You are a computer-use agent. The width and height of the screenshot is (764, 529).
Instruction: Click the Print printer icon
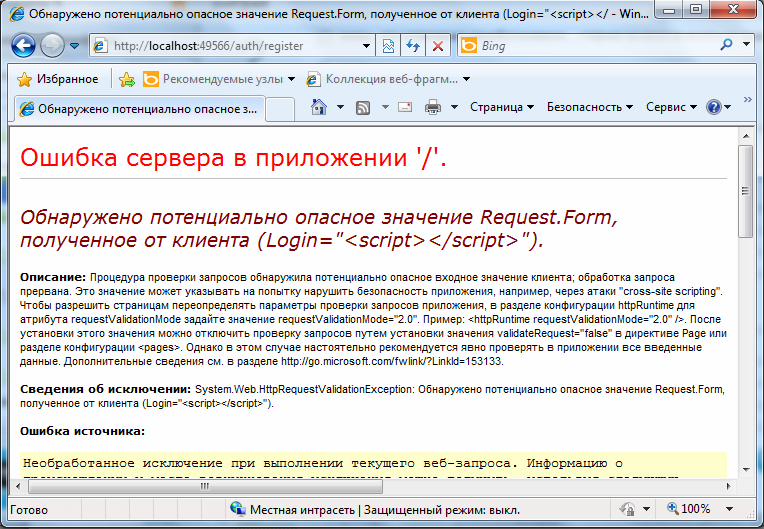[433, 107]
